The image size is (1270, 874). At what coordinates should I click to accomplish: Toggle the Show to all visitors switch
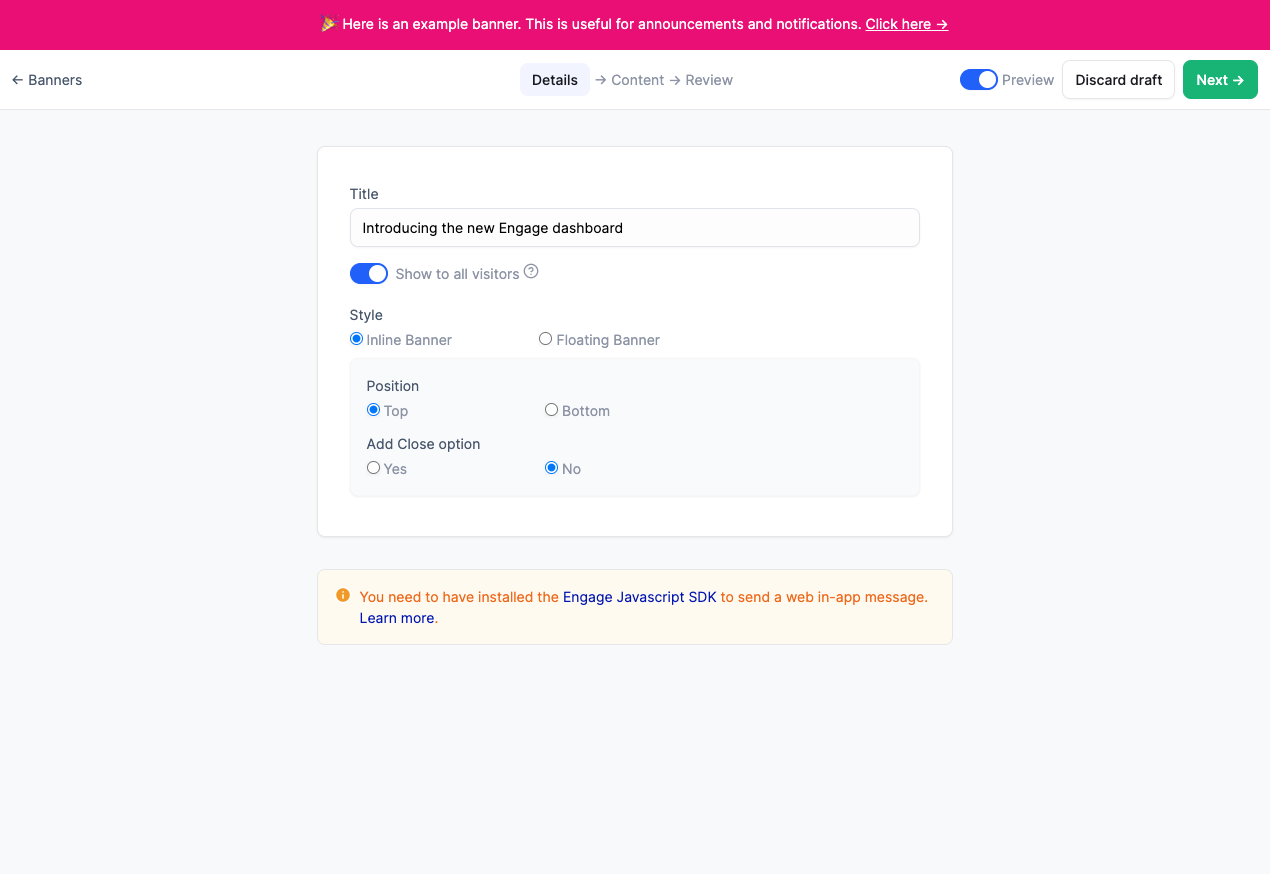[x=369, y=273]
